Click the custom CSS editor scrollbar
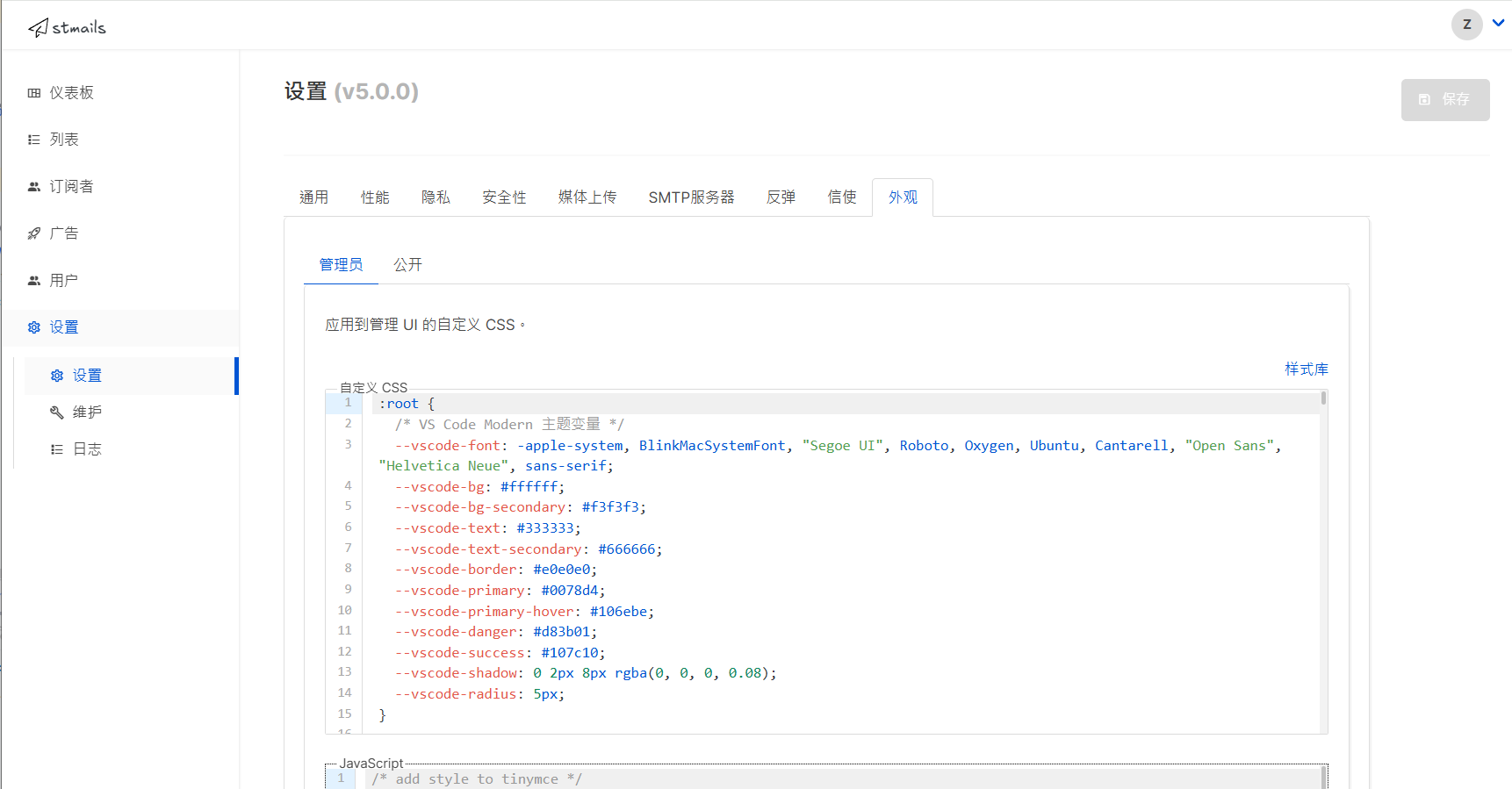Screen dimensions: 1512x789 (1323, 399)
